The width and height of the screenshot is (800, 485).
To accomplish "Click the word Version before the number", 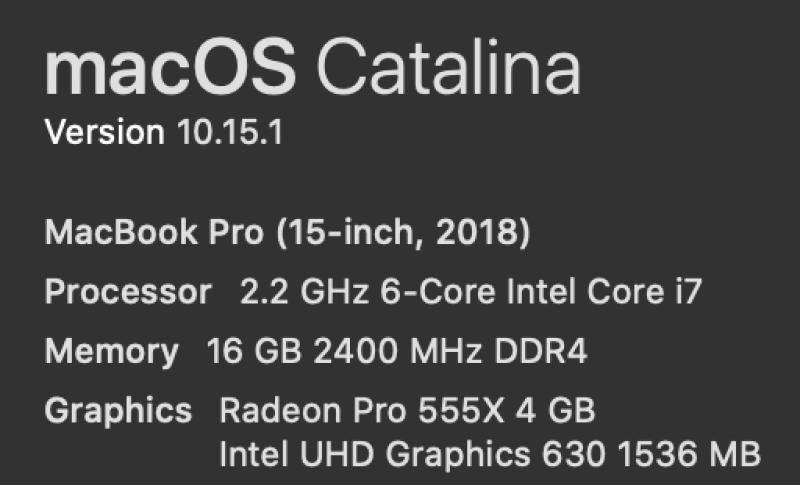I will point(105,133).
